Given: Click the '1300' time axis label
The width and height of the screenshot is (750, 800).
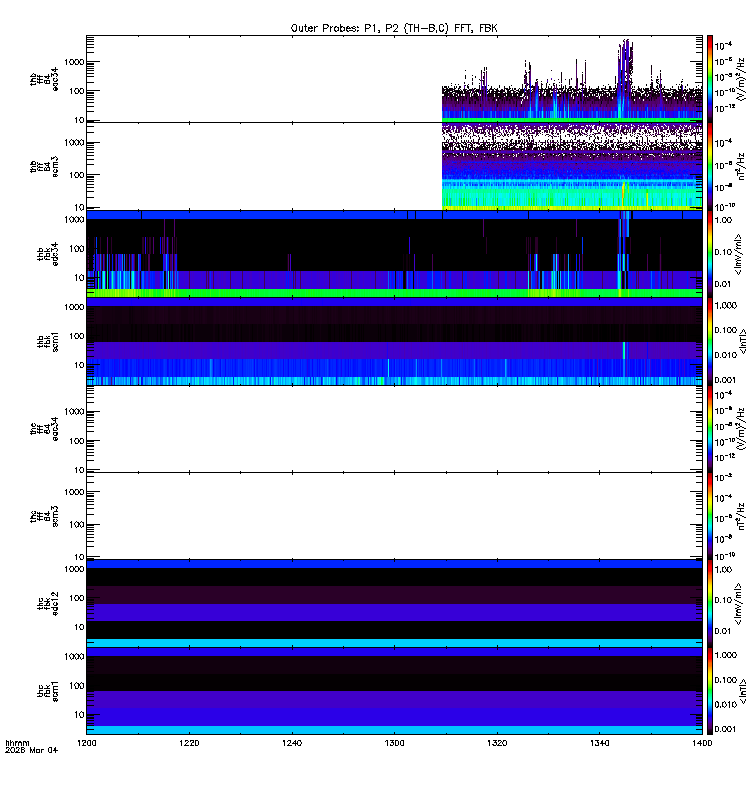Looking at the screenshot, I should (394, 743).
